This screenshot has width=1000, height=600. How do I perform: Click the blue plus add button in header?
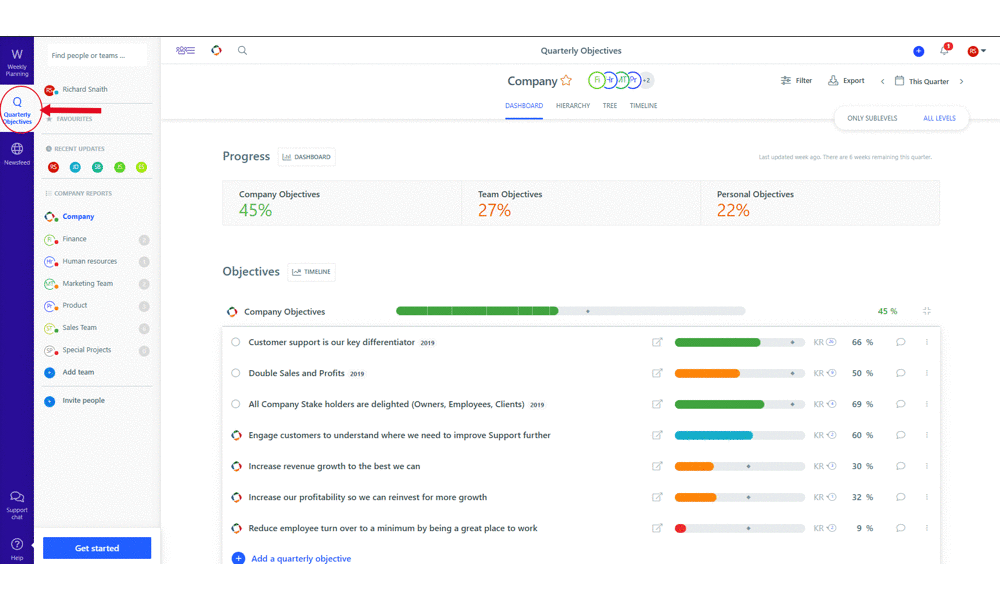point(918,51)
